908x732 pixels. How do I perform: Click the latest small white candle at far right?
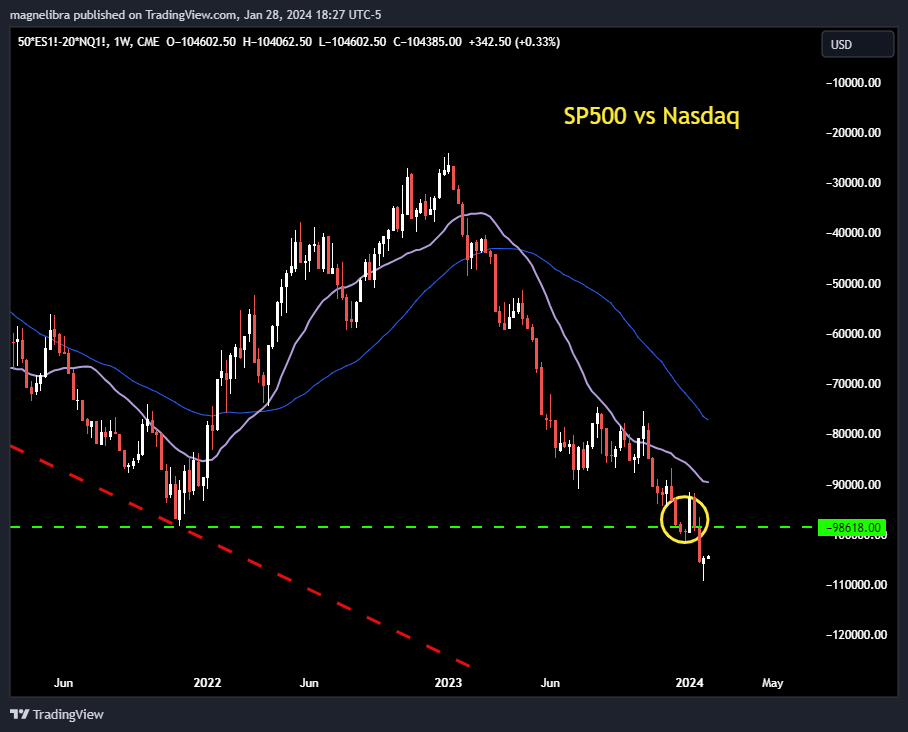709,558
